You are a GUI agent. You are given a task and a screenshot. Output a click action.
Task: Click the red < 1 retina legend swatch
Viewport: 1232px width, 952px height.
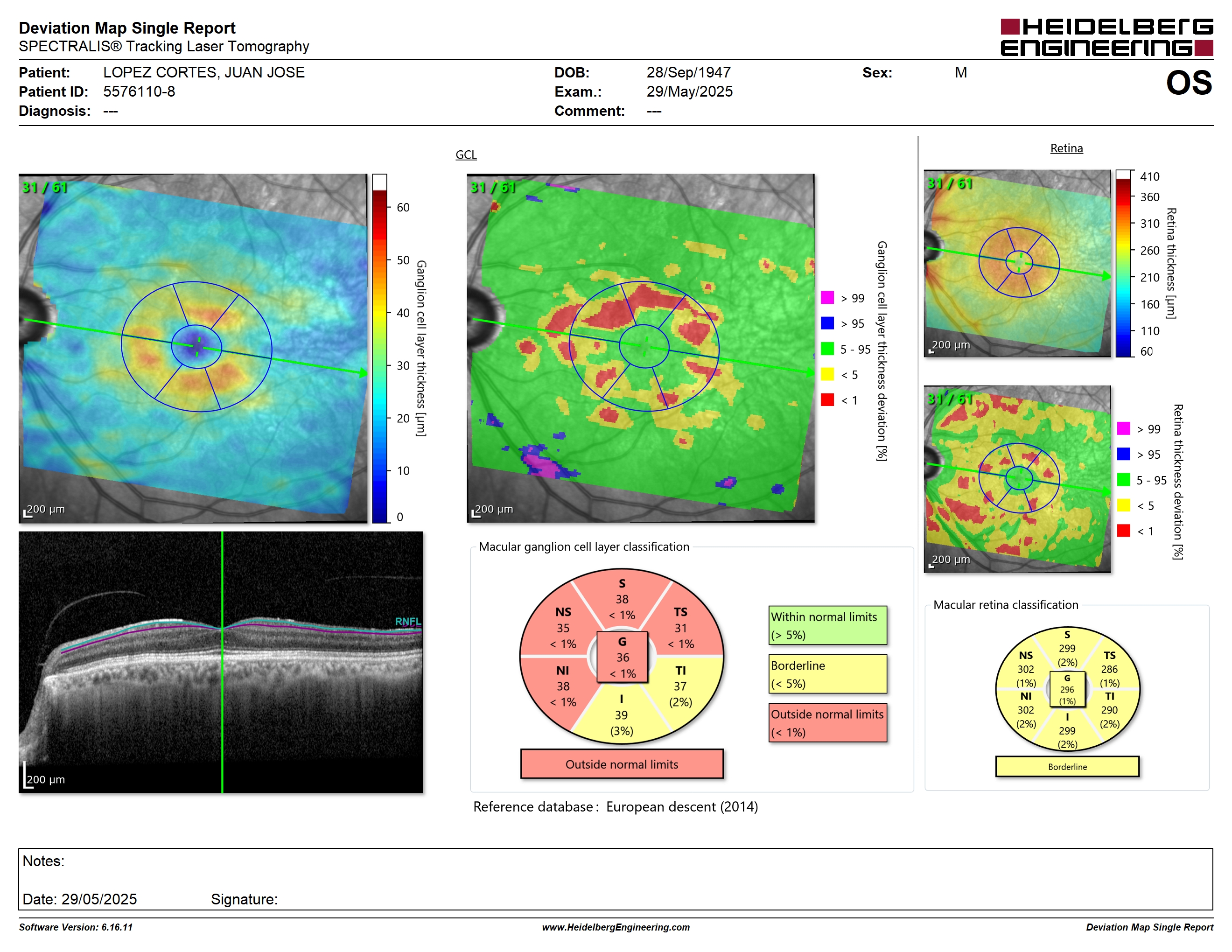(1123, 531)
